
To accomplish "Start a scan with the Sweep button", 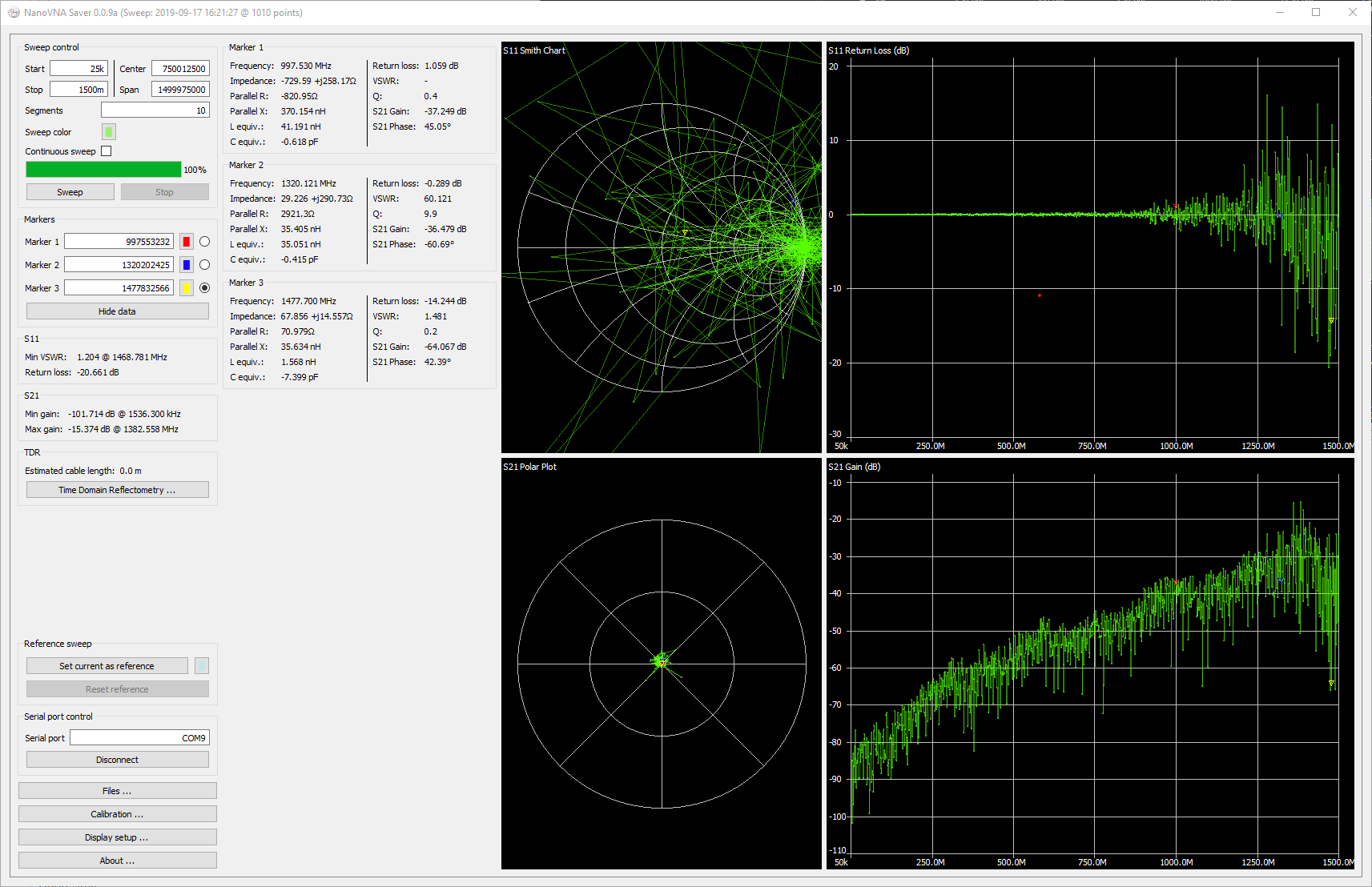I will pyautogui.click(x=70, y=192).
